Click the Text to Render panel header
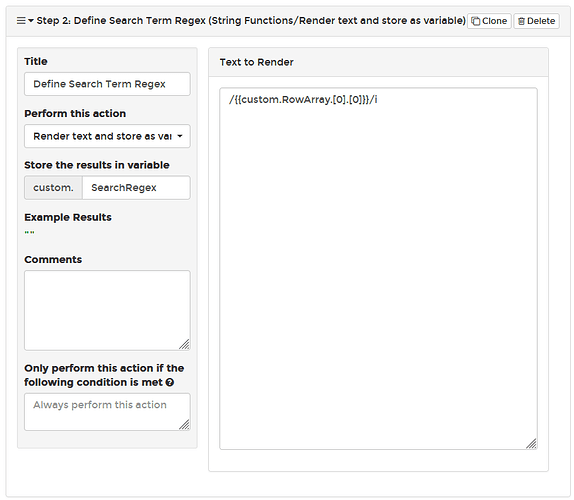574x500 pixels. pos(379,62)
